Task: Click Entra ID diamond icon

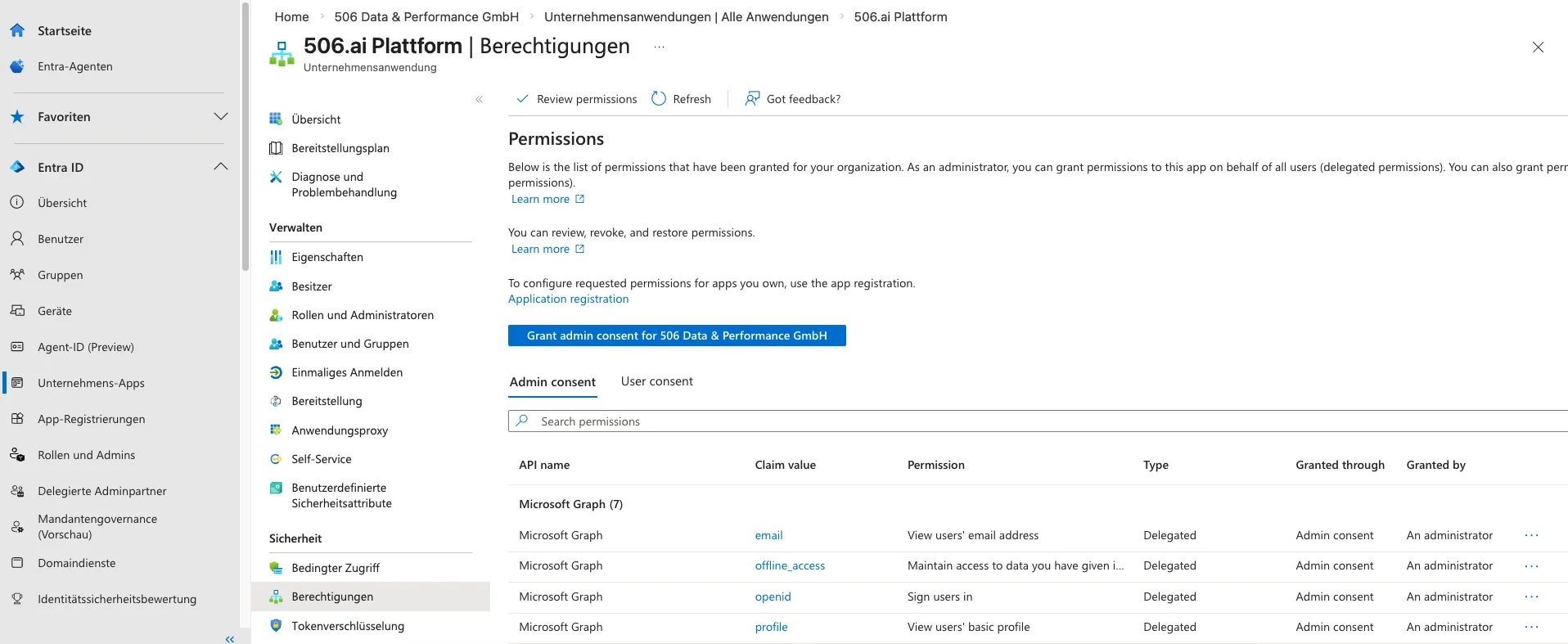Action: [x=17, y=167]
